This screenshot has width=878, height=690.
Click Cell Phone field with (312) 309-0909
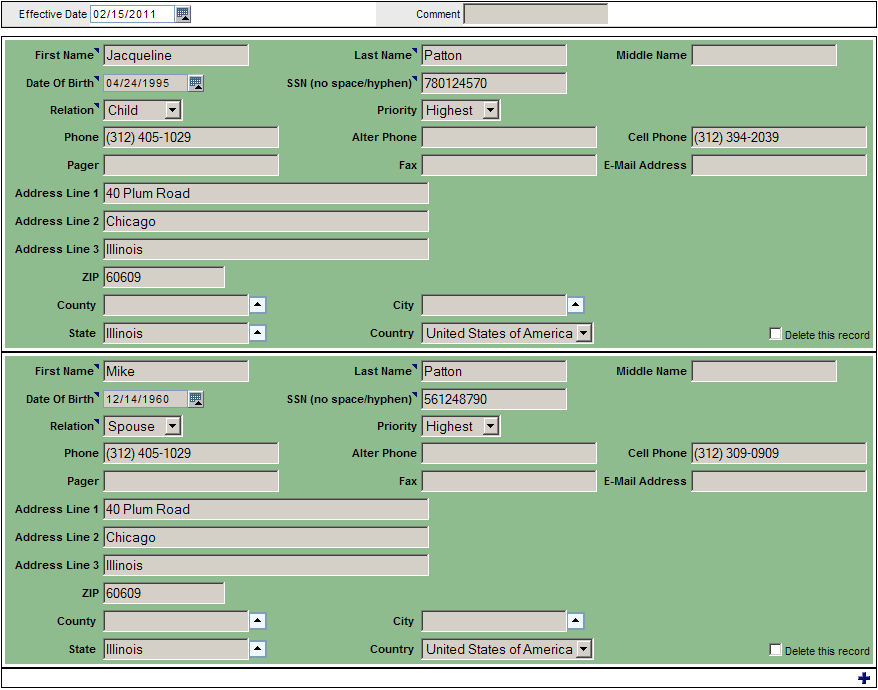tap(779, 453)
